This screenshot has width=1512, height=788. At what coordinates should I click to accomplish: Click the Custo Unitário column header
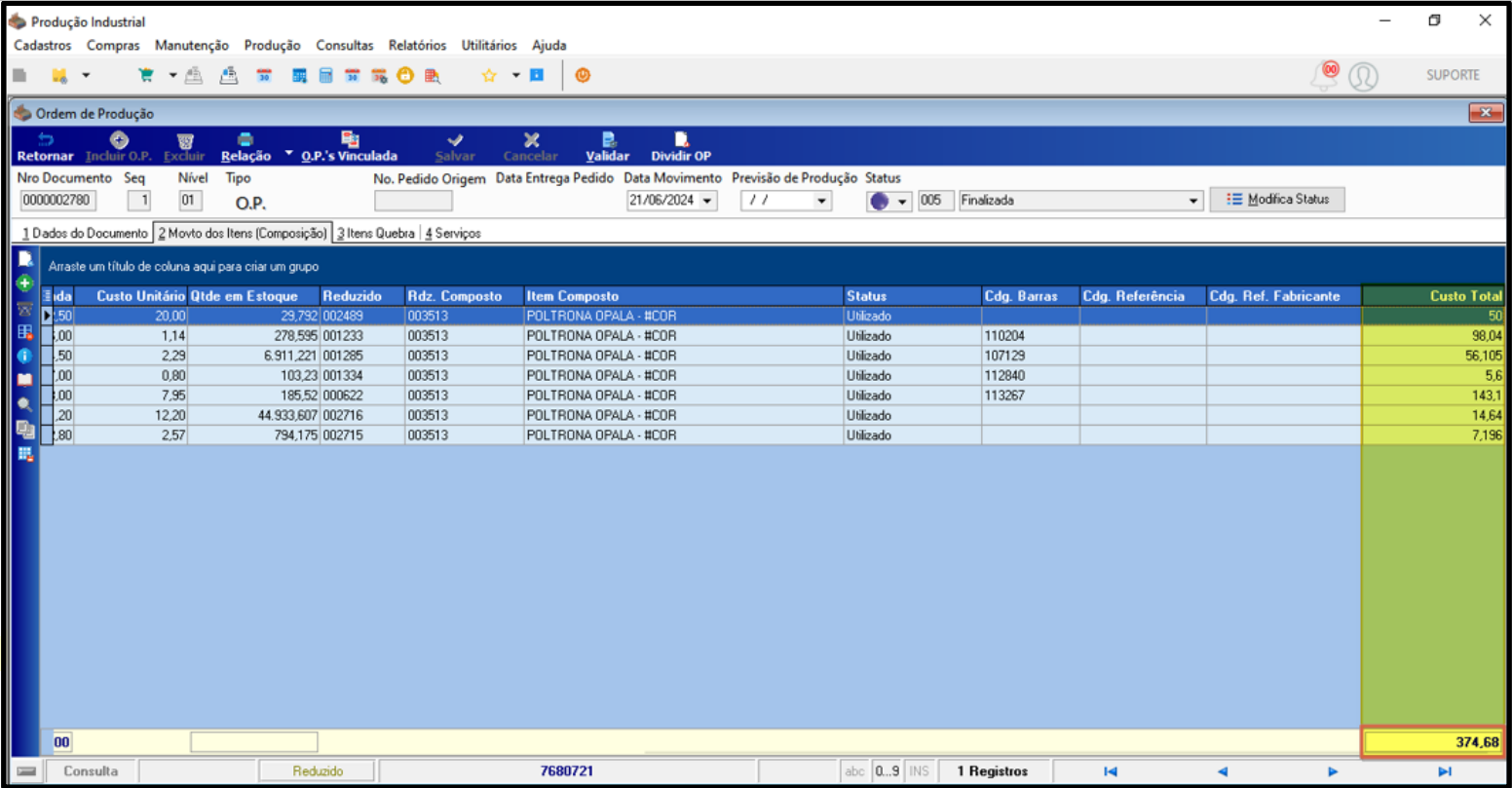click(131, 296)
